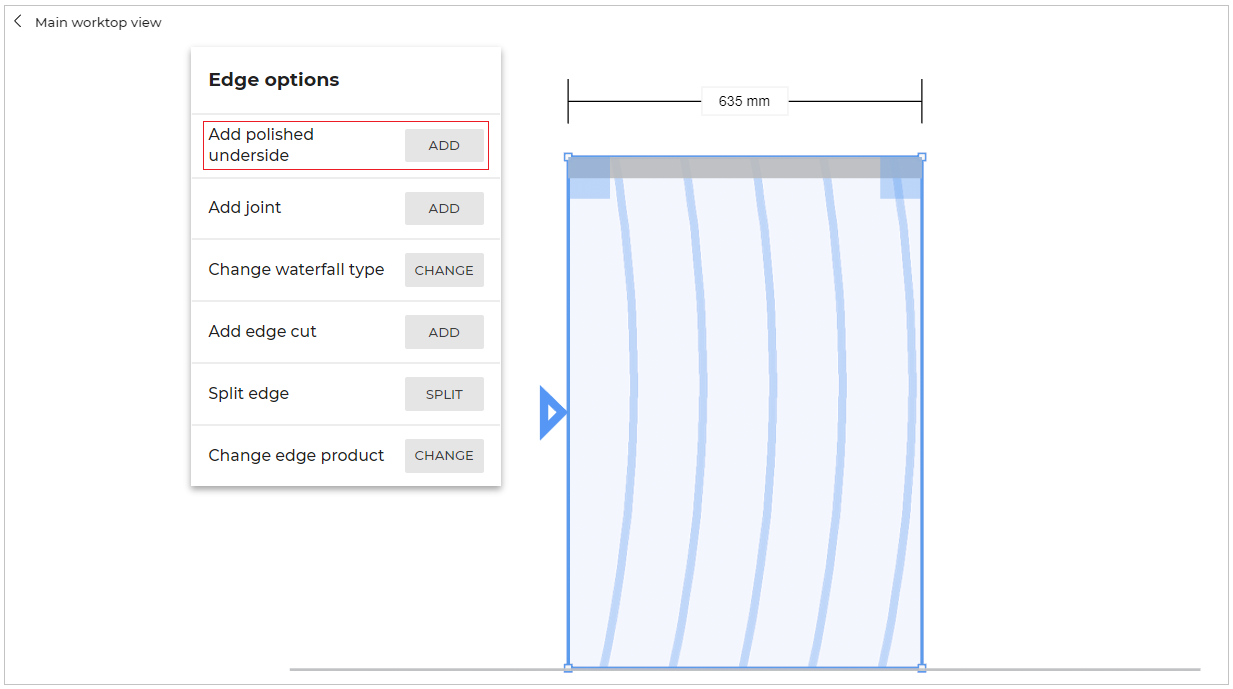Select the top-right corner handle of worktop
The width and height of the screenshot is (1233, 689).
[x=922, y=157]
